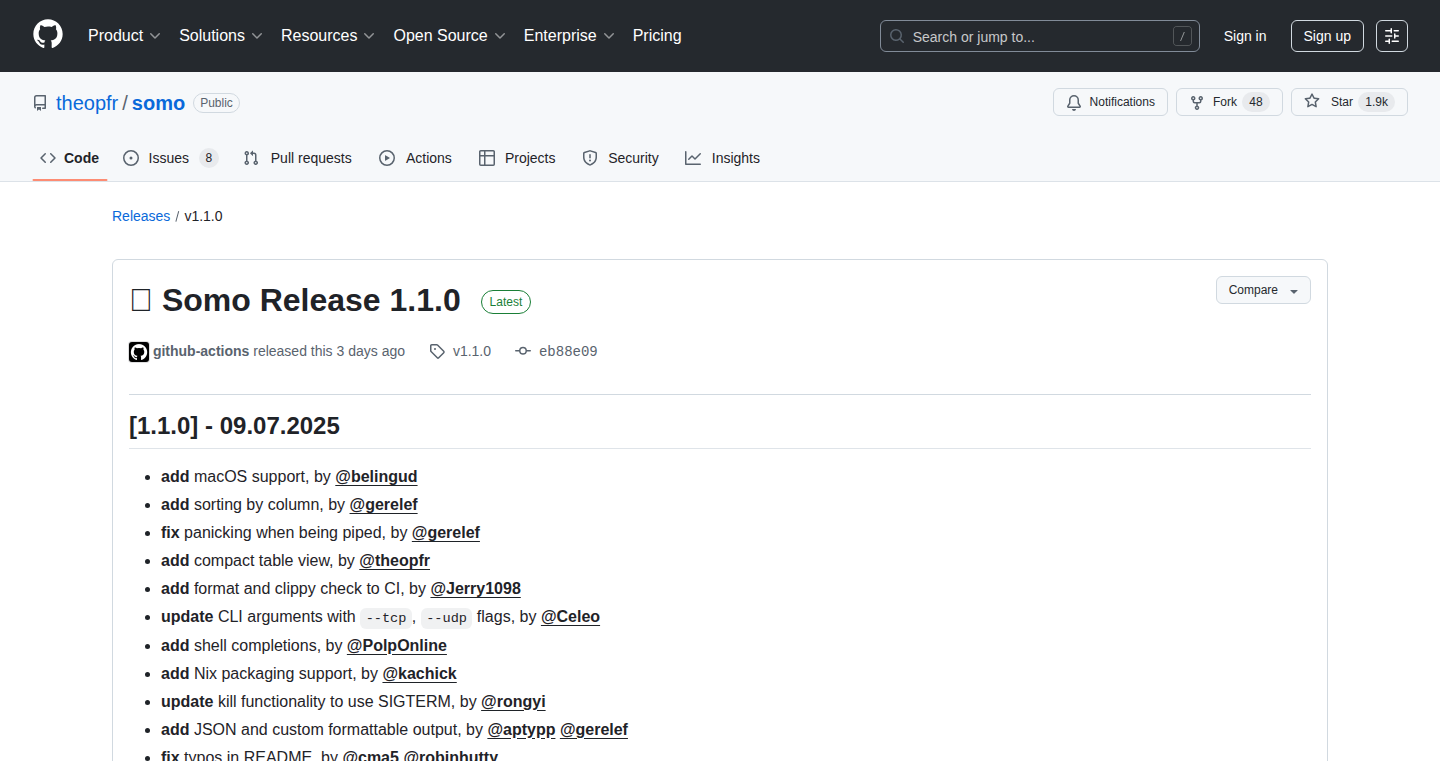
Task: Click the github-actions avatar icon
Action: (x=139, y=351)
